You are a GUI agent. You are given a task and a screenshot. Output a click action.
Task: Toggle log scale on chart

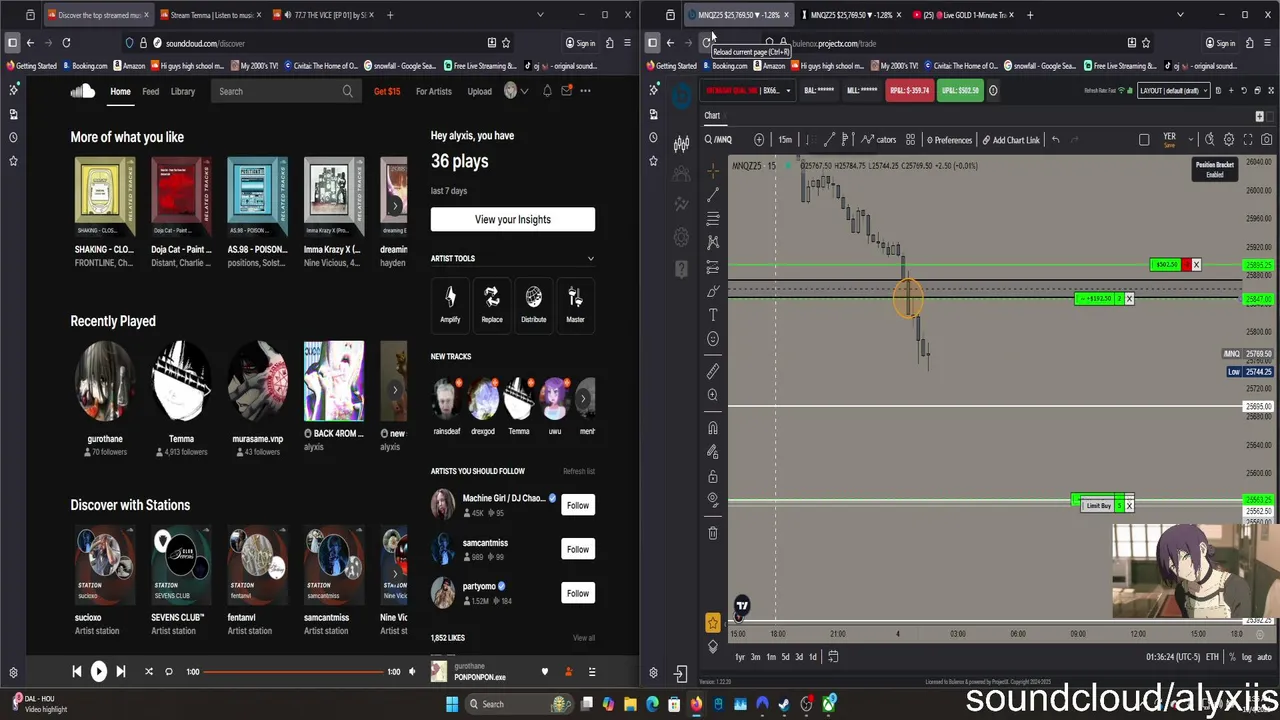click(x=1246, y=657)
